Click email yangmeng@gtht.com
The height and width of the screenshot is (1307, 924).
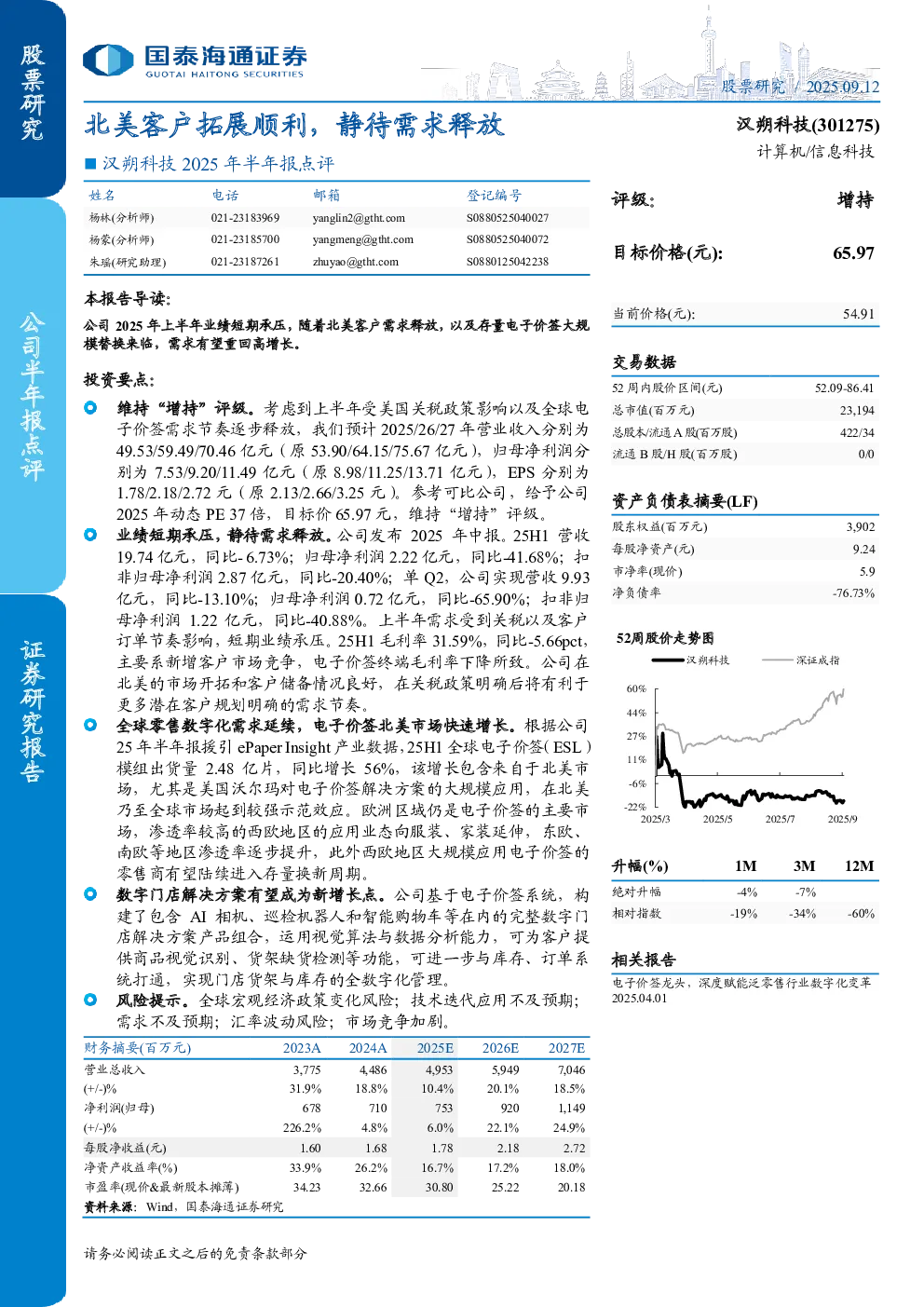tap(362, 239)
